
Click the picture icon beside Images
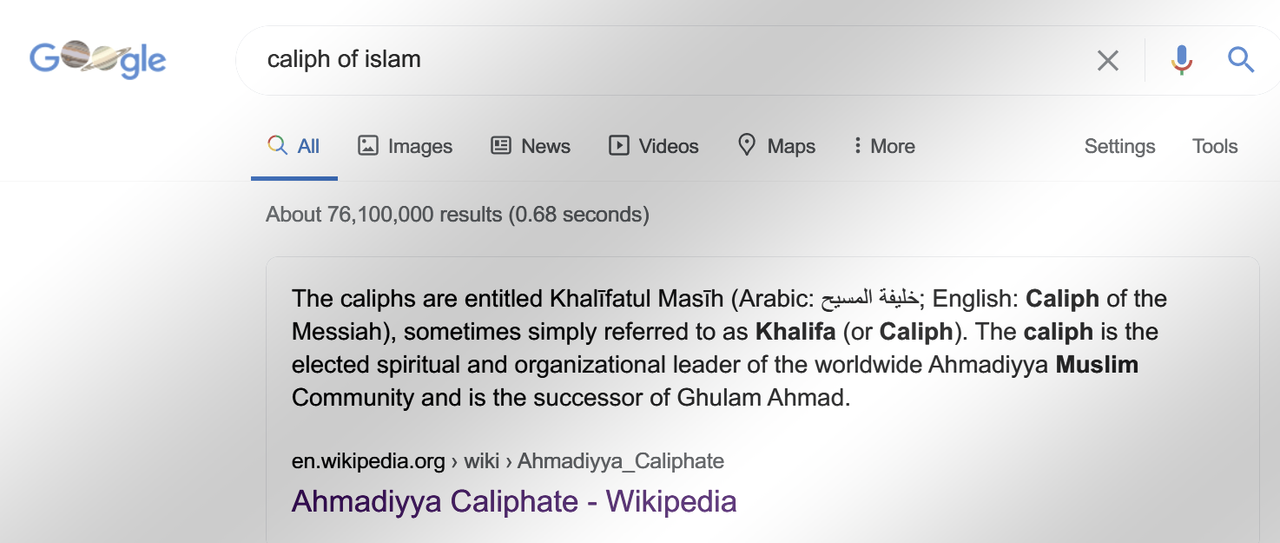368,146
